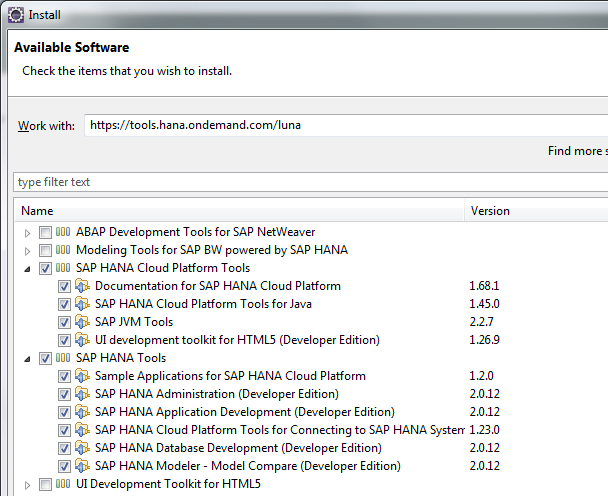Click the SAP HANA Administration feature icon

(83, 394)
